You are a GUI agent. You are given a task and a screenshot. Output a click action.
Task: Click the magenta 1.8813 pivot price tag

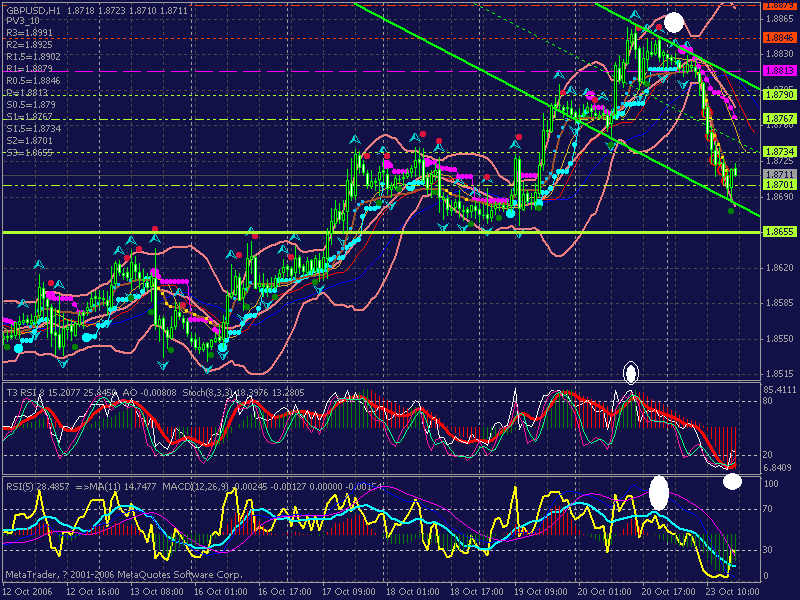(x=779, y=71)
